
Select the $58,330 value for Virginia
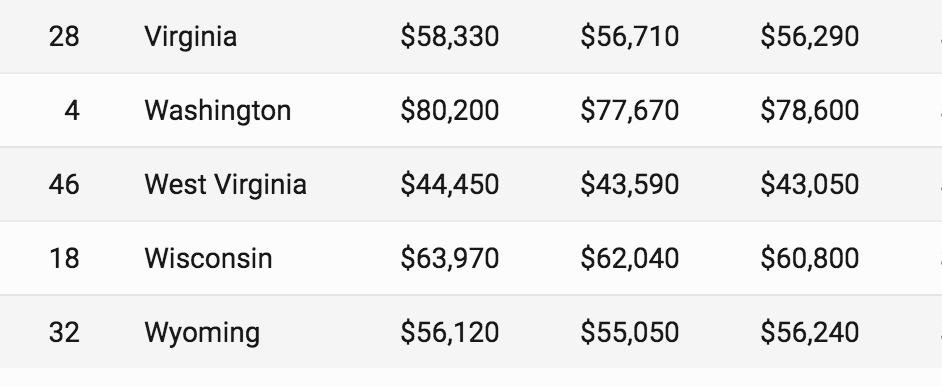(x=449, y=37)
